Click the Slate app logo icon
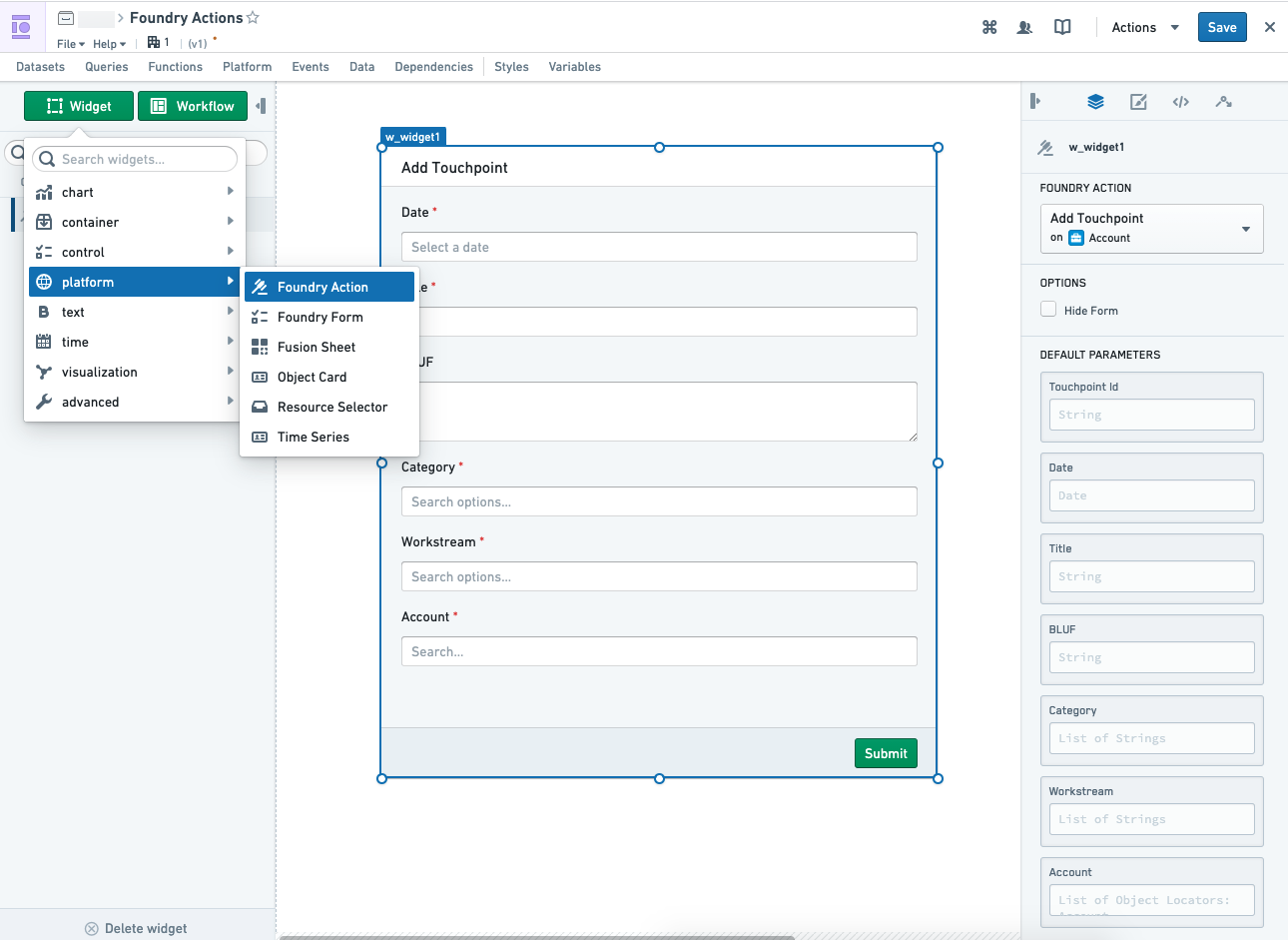The image size is (1288, 940). pos(21,27)
